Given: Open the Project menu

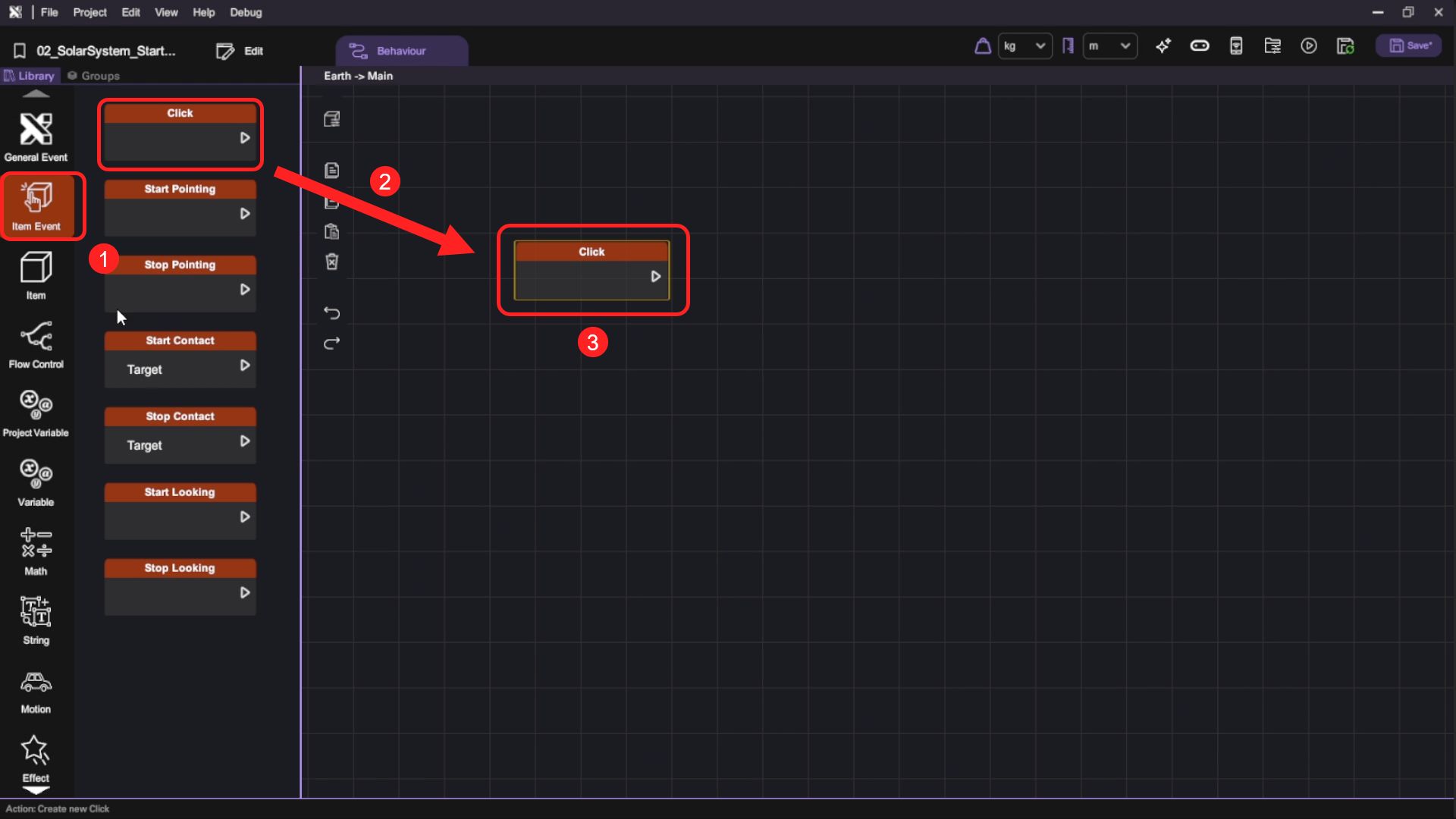Looking at the screenshot, I should point(89,12).
